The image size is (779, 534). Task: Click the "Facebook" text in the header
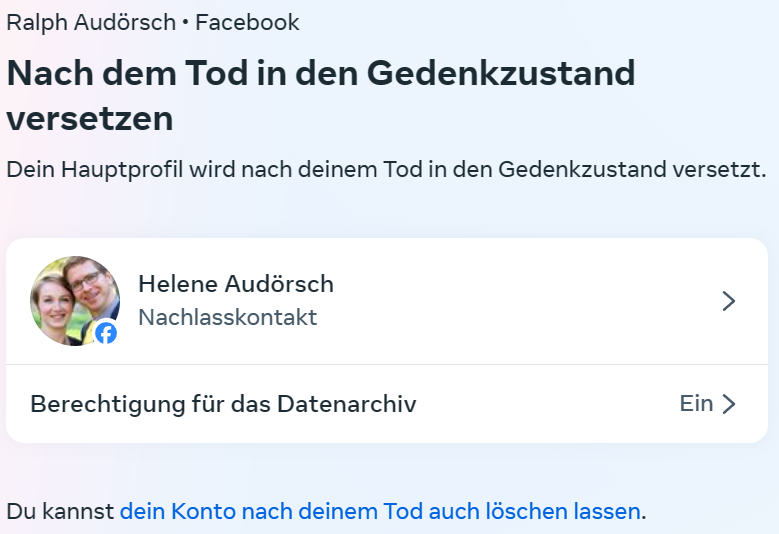(247, 22)
